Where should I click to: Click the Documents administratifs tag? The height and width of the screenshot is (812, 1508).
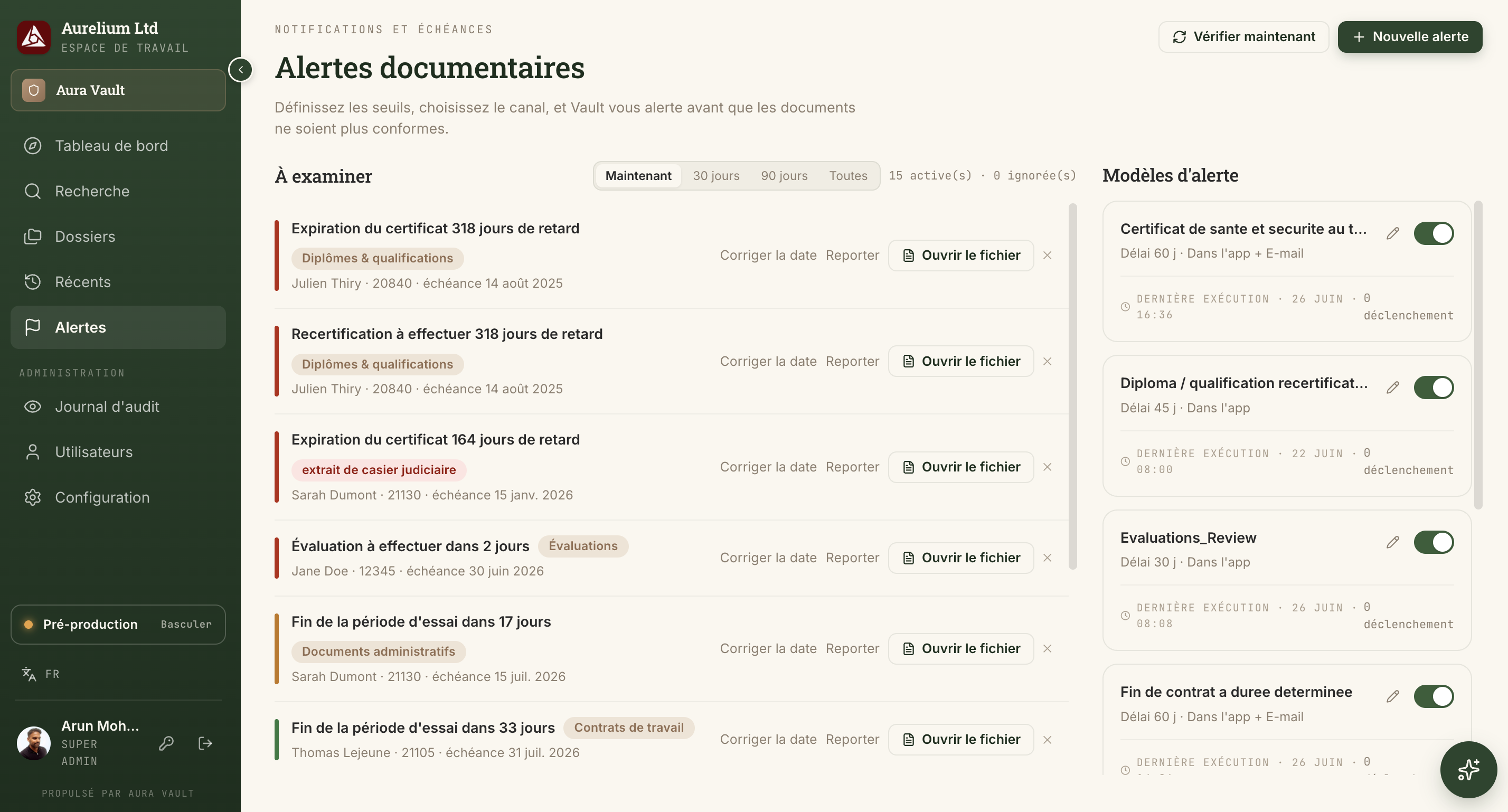point(378,651)
